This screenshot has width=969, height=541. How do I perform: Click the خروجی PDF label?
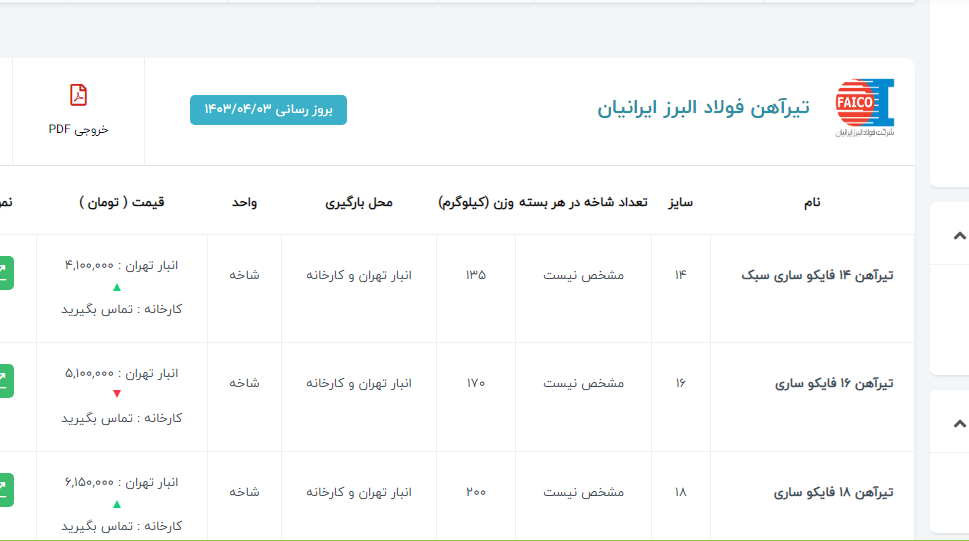tap(78, 129)
